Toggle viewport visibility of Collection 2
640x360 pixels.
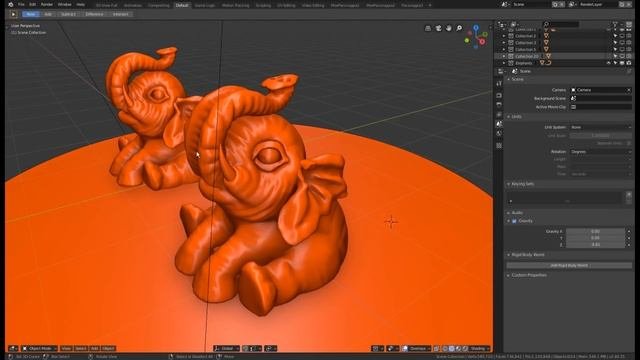622,36
